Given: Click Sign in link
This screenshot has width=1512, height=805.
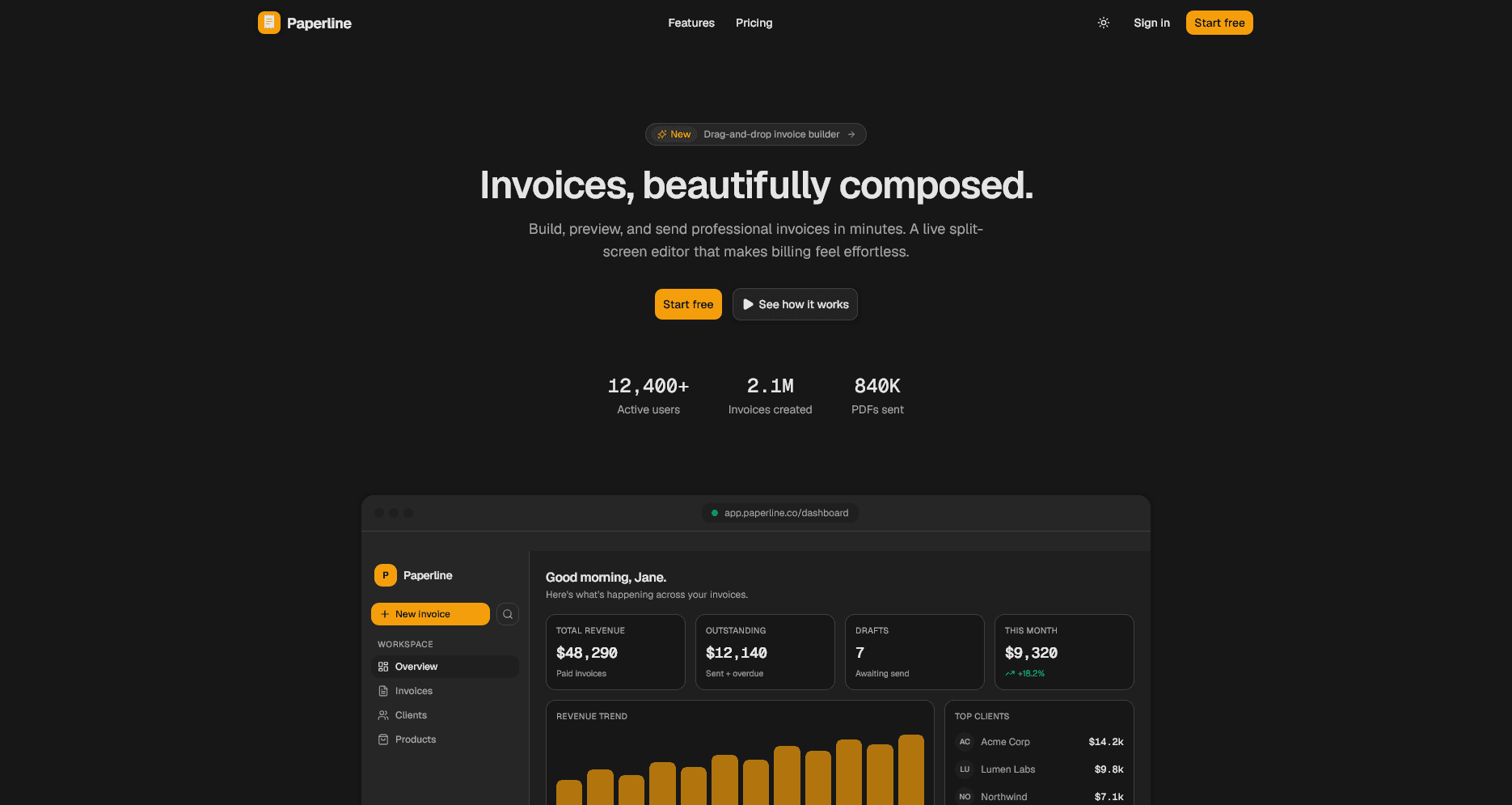Looking at the screenshot, I should (1151, 23).
